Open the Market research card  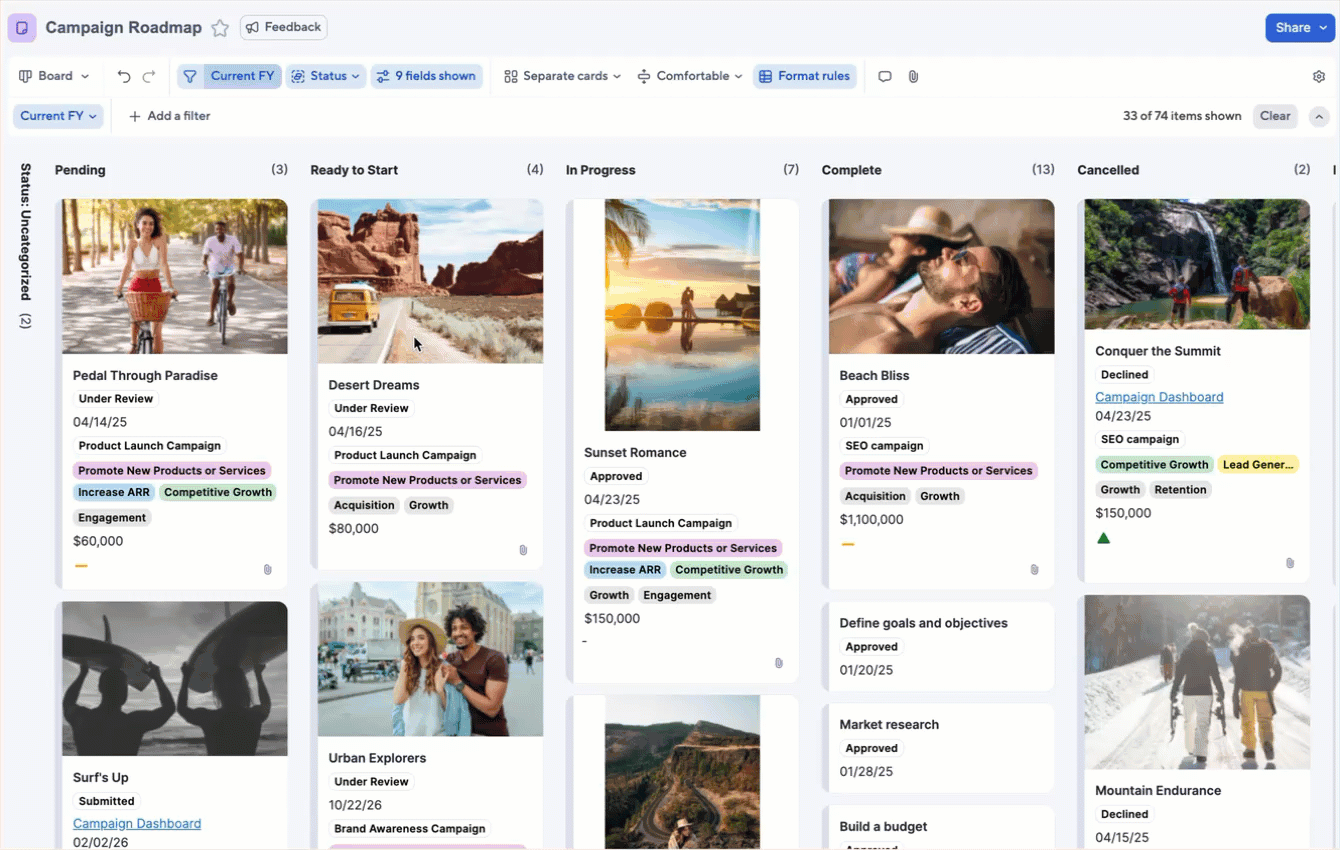tap(940, 747)
